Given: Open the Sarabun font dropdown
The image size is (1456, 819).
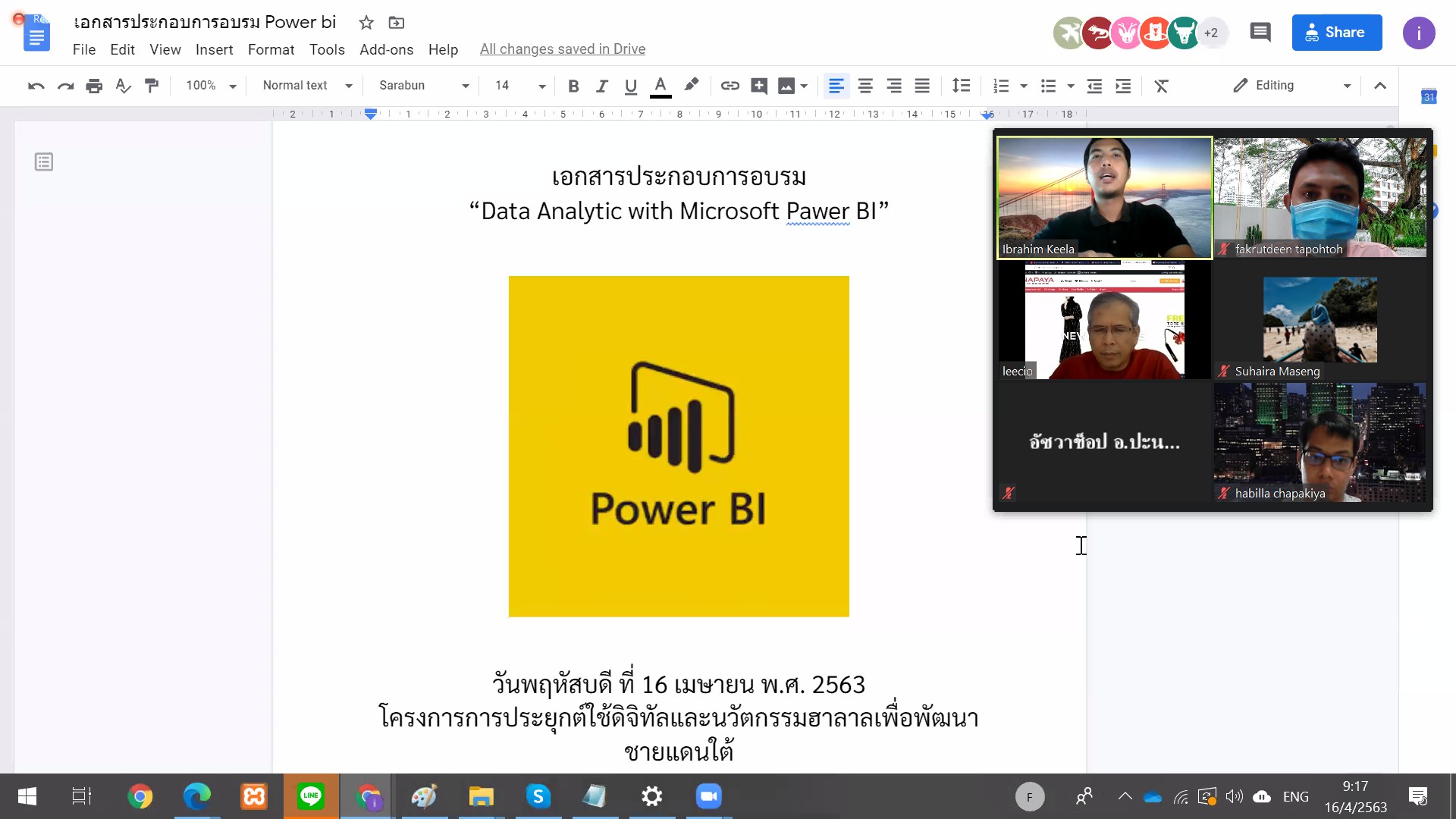Looking at the screenshot, I should tap(424, 86).
